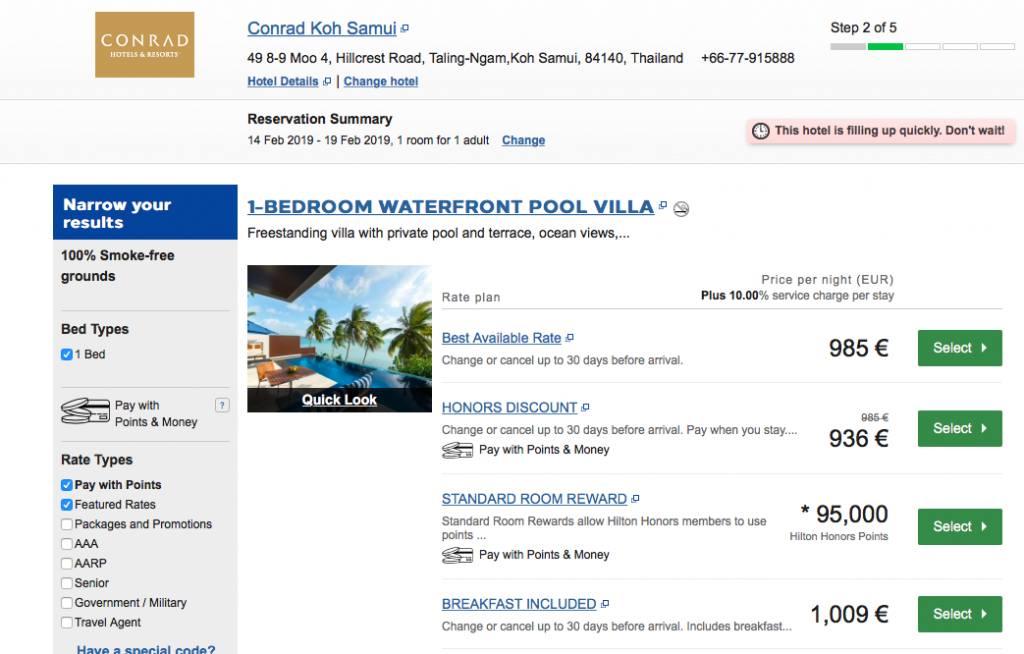The image size is (1024, 654).
Task: Select the Best Available Rate at 985 €
Action: pos(959,348)
